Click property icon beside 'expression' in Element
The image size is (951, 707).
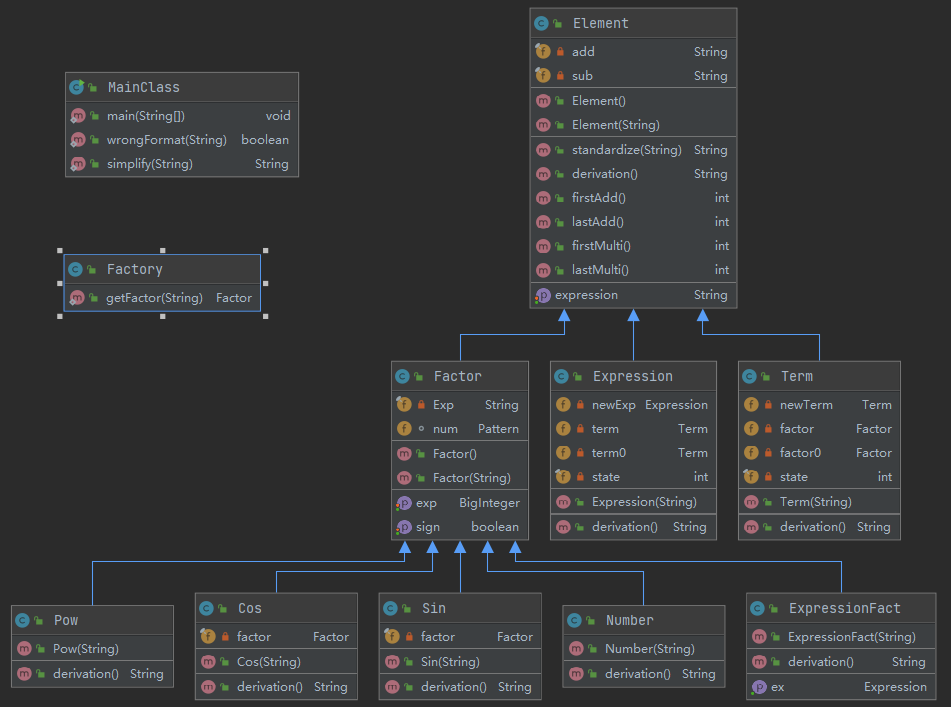point(543,295)
